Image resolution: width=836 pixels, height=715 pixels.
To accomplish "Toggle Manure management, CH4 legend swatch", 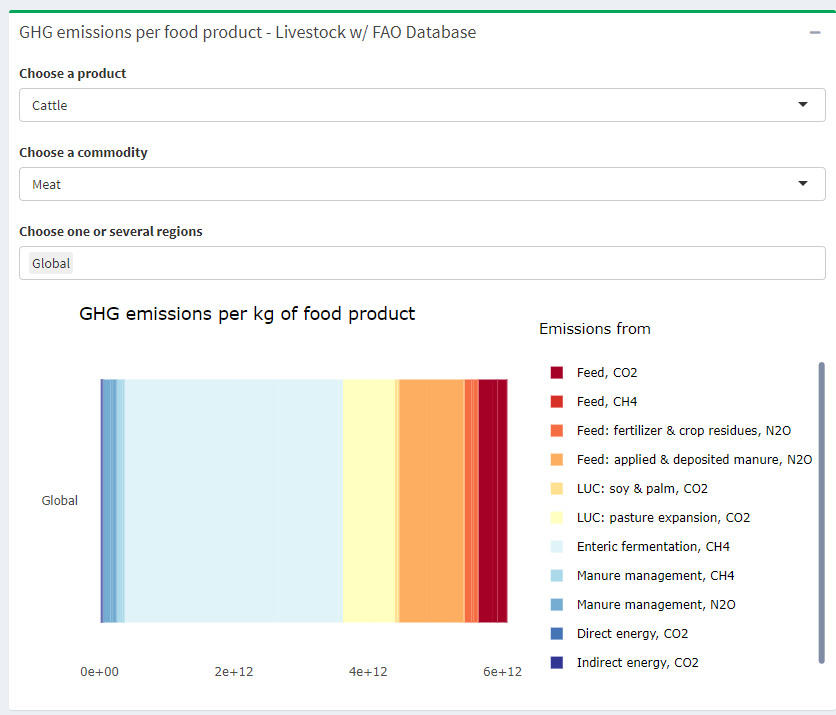I will point(557,576).
